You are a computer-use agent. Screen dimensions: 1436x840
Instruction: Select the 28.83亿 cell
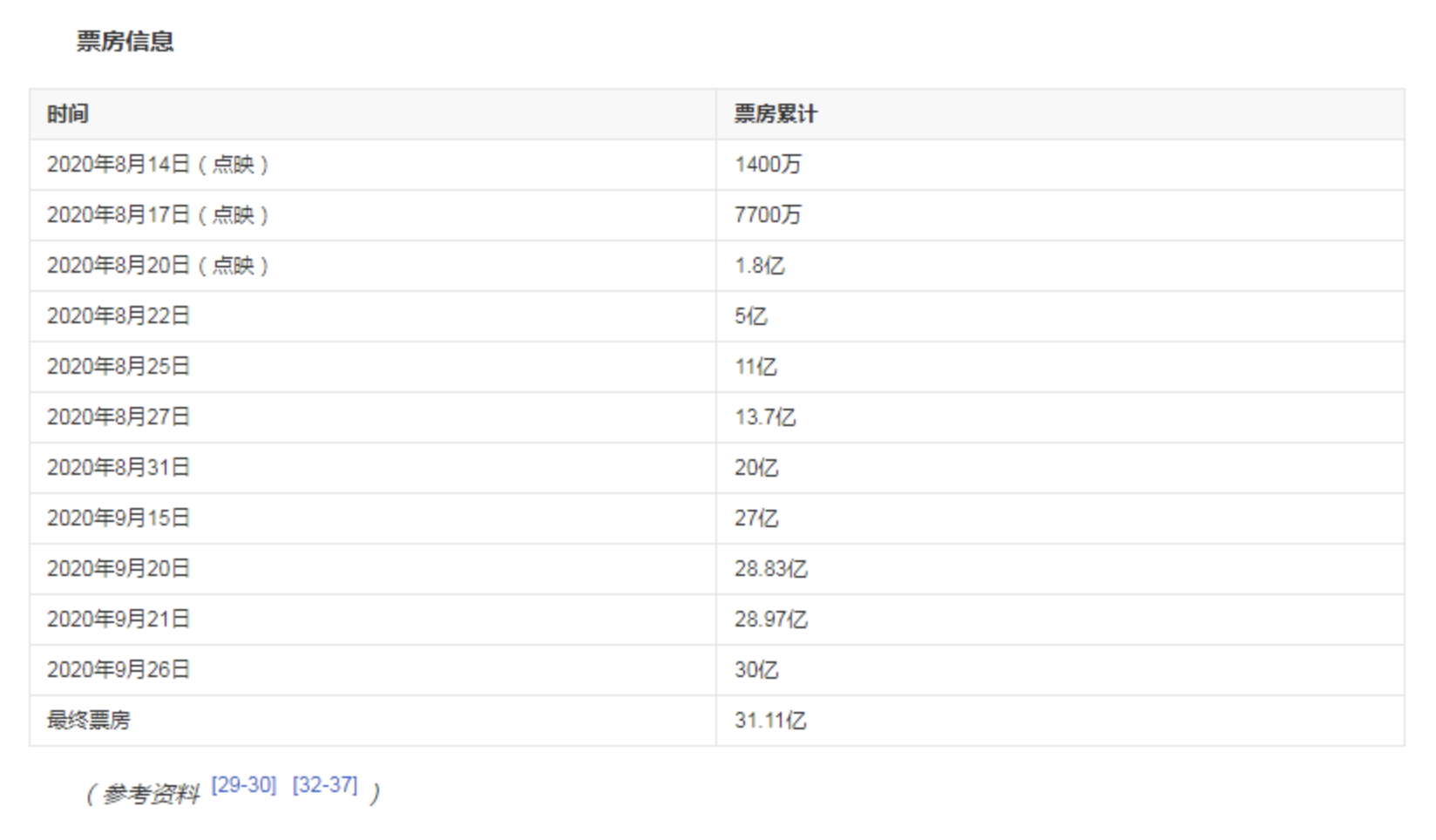coord(1060,569)
